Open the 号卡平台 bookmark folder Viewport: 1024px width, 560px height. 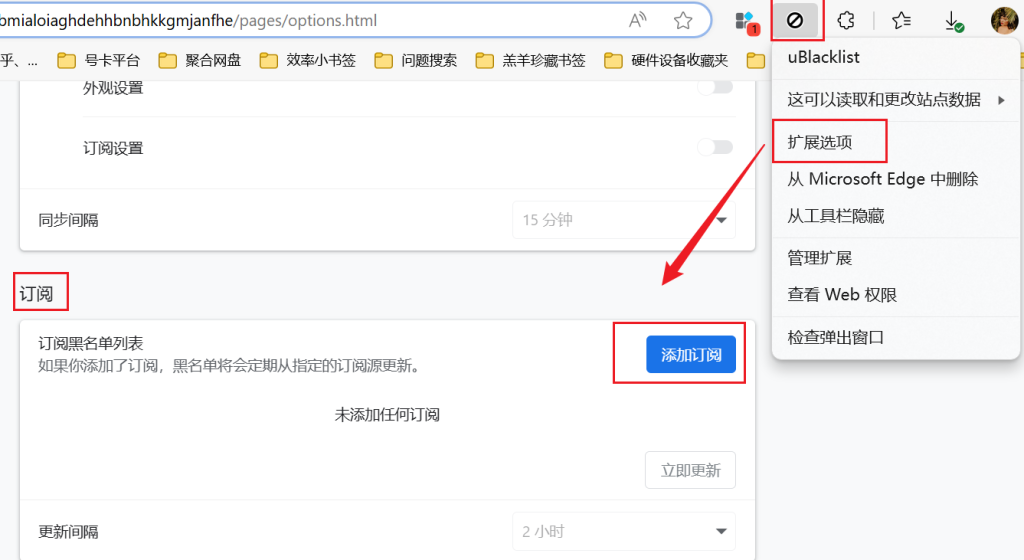(x=99, y=61)
